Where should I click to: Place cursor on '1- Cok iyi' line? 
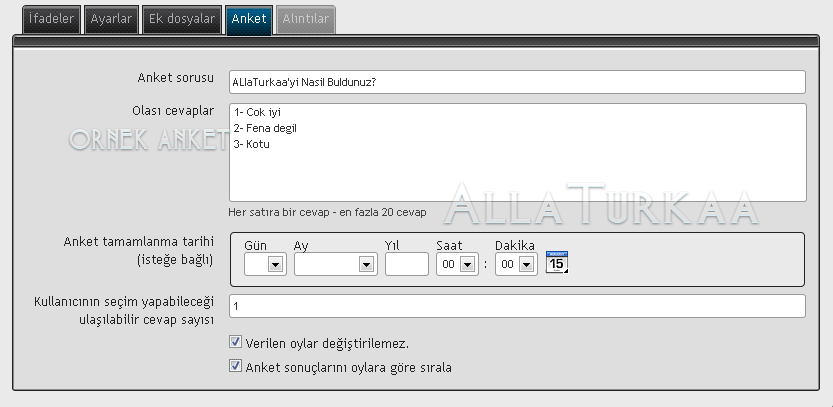click(256, 112)
